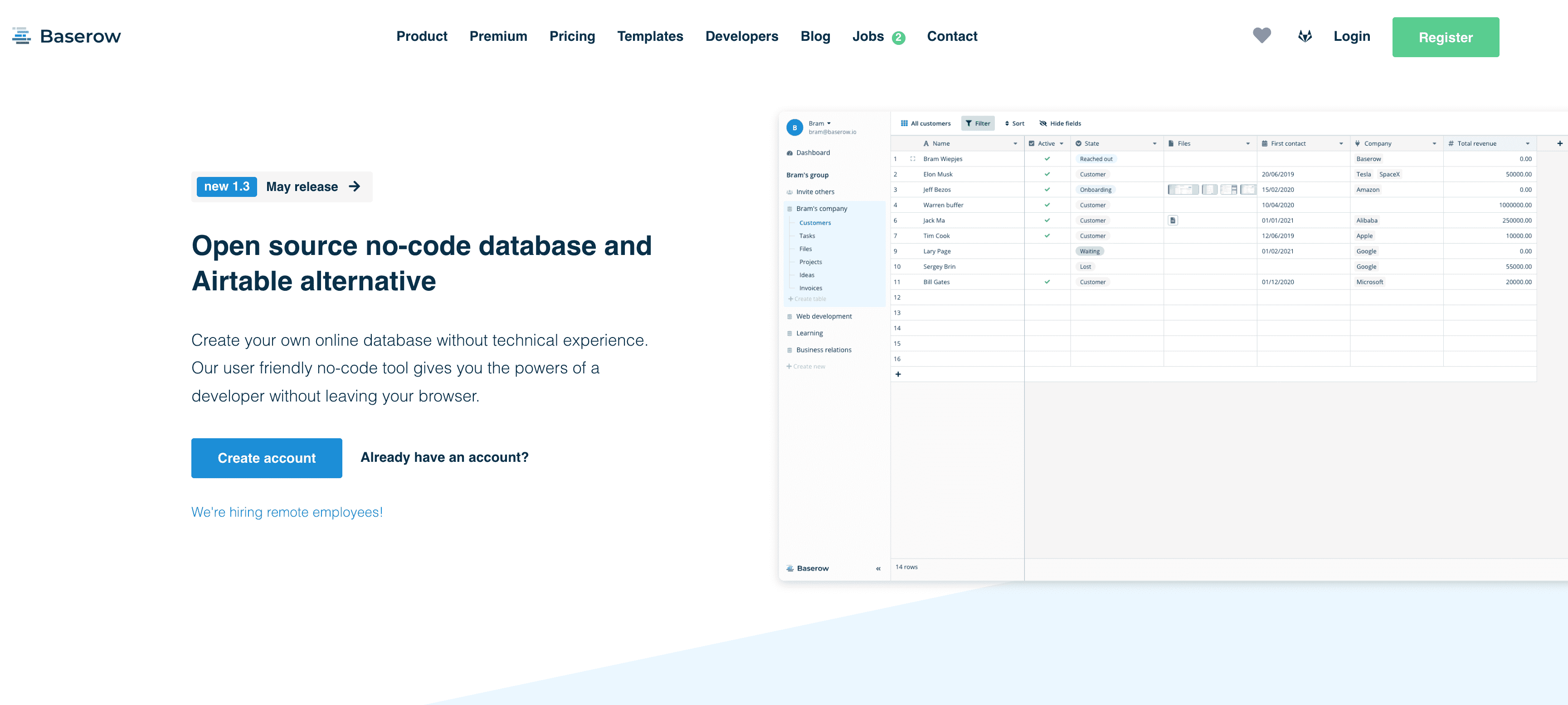Screen dimensions: 1568x705
Task: Open the State column dropdown arrow
Action: [x=1154, y=144]
